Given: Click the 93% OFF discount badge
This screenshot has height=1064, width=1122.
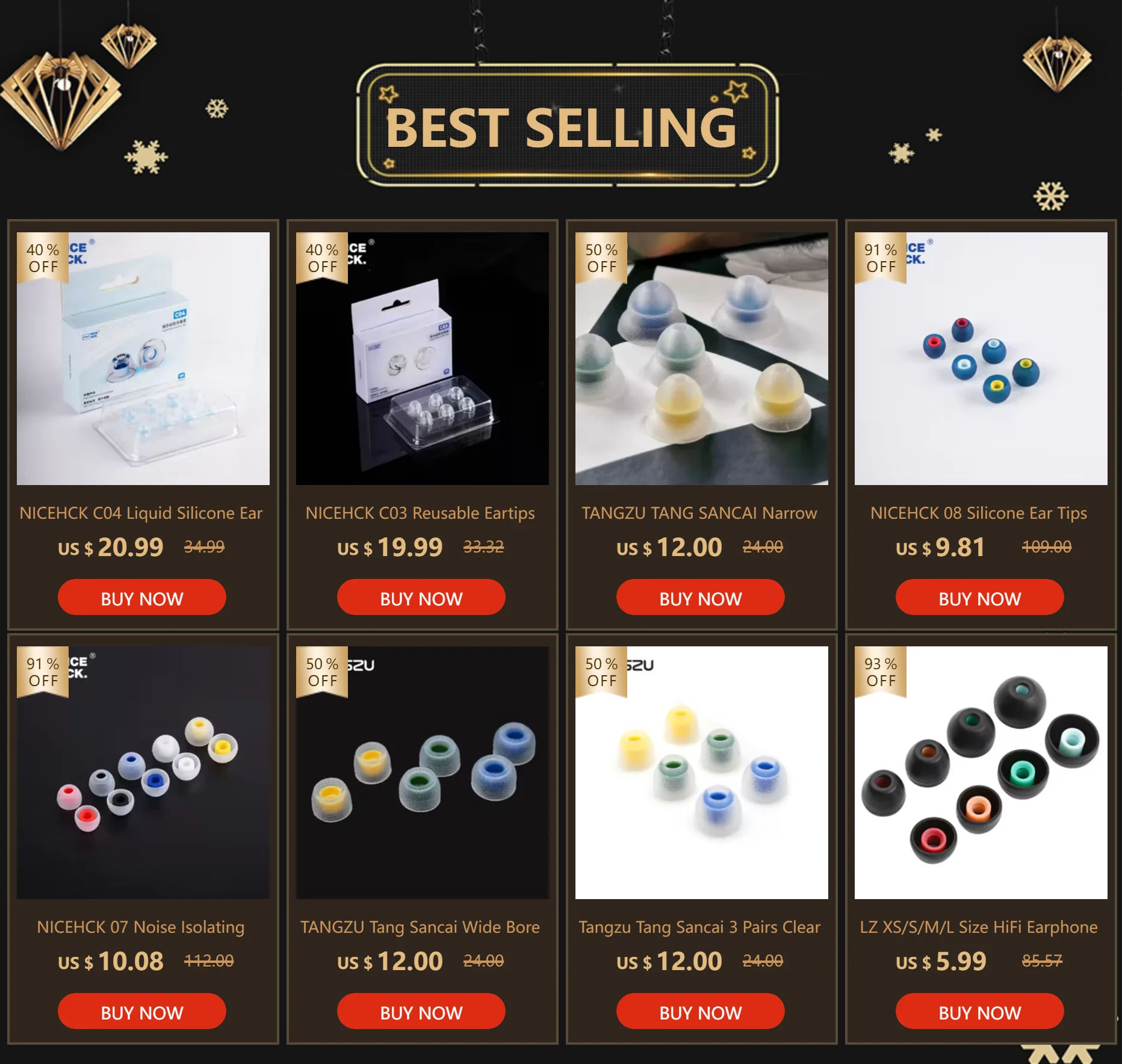Looking at the screenshot, I should [881, 672].
